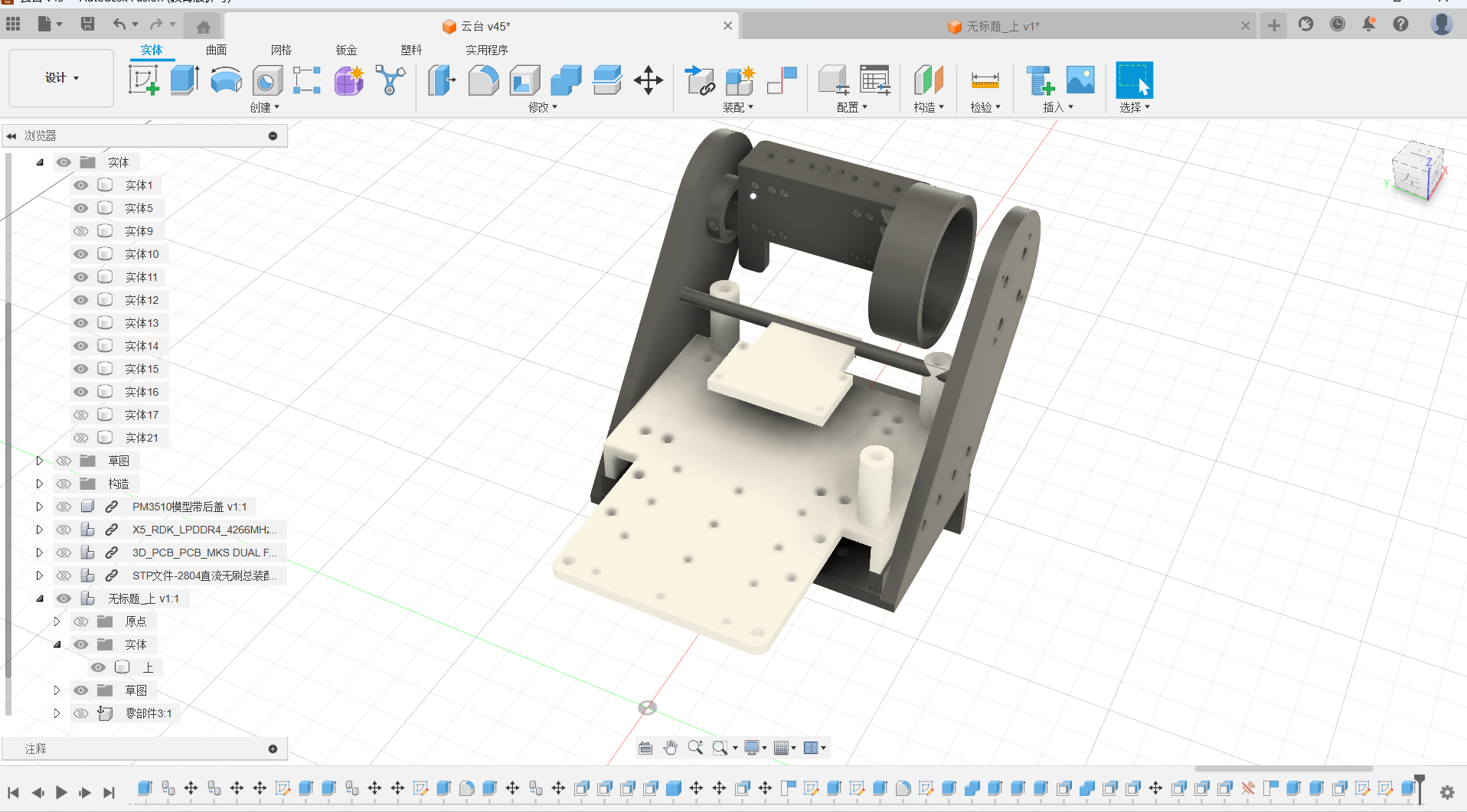Image resolution: width=1467 pixels, height=812 pixels.
Task: Click the Offset Face icon
Action: 607,80
